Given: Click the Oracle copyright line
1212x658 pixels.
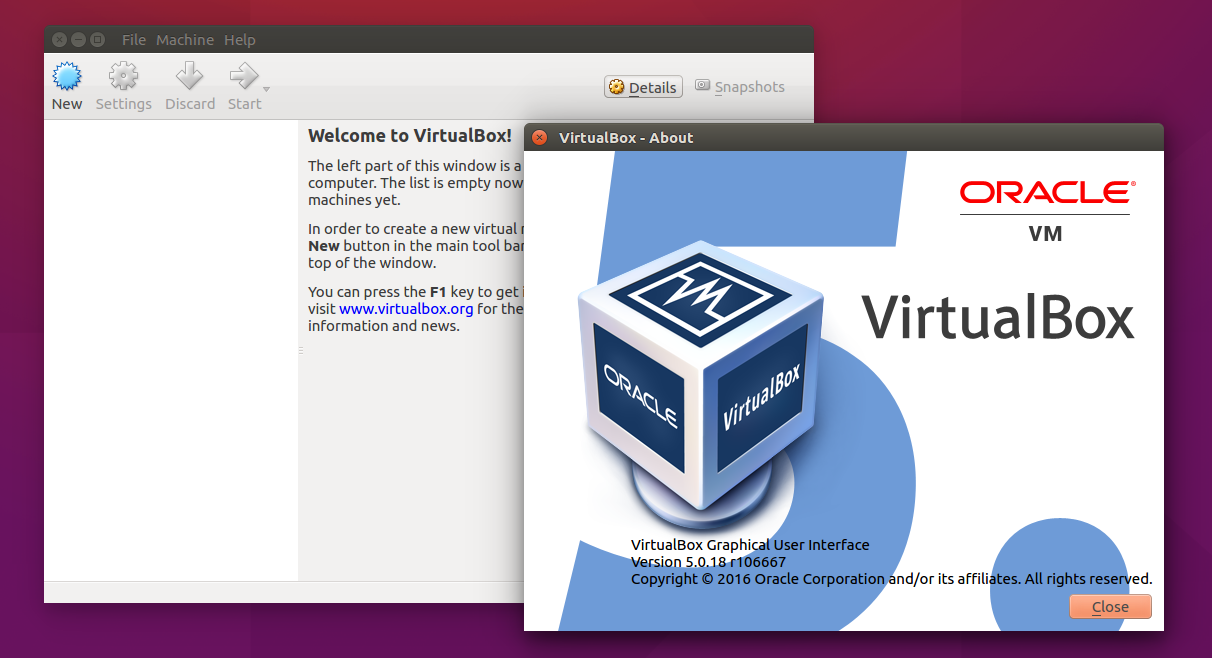Looking at the screenshot, I should [891, 579].
